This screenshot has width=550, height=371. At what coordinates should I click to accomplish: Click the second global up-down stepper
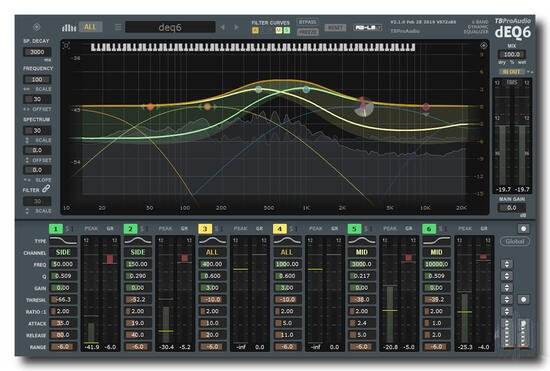[507, 276]
